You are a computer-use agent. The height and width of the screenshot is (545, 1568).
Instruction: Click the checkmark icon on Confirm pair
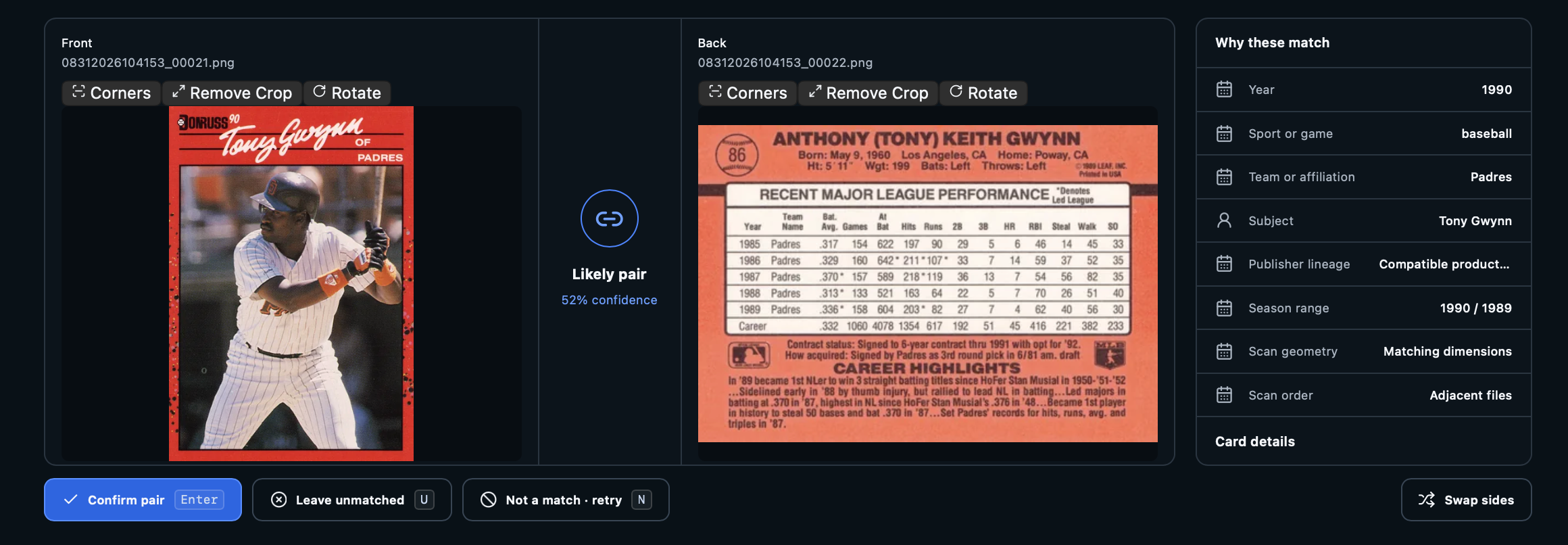(70, 500)
